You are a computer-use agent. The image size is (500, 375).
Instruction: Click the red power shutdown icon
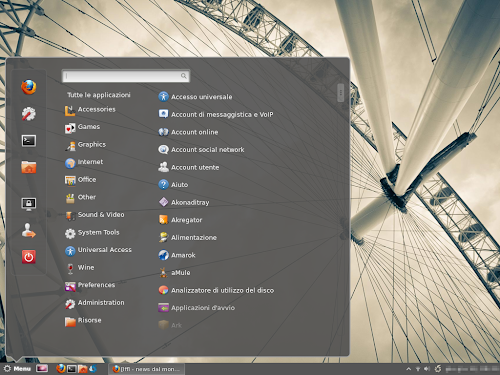click(29, 257)
